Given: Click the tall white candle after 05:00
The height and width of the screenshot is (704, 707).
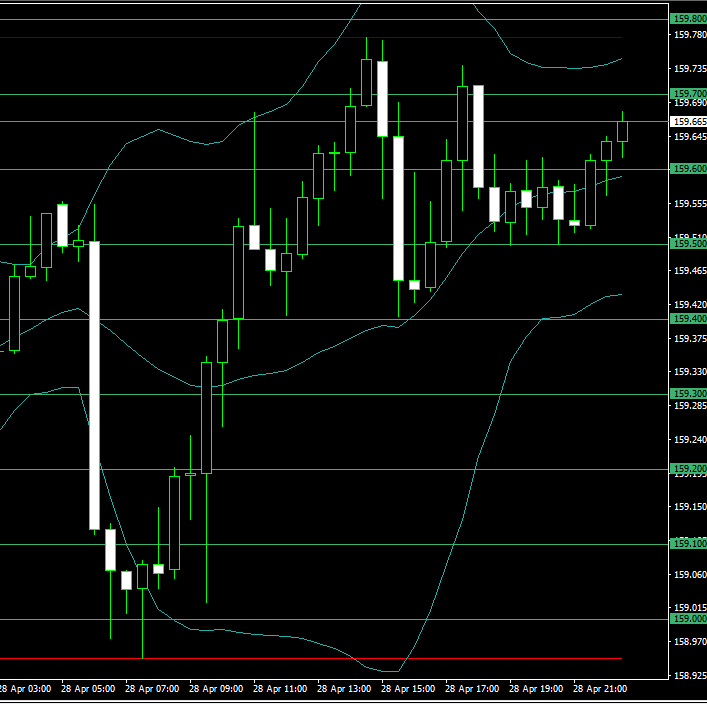Looking at the screenshot, I should coord(94,385).
